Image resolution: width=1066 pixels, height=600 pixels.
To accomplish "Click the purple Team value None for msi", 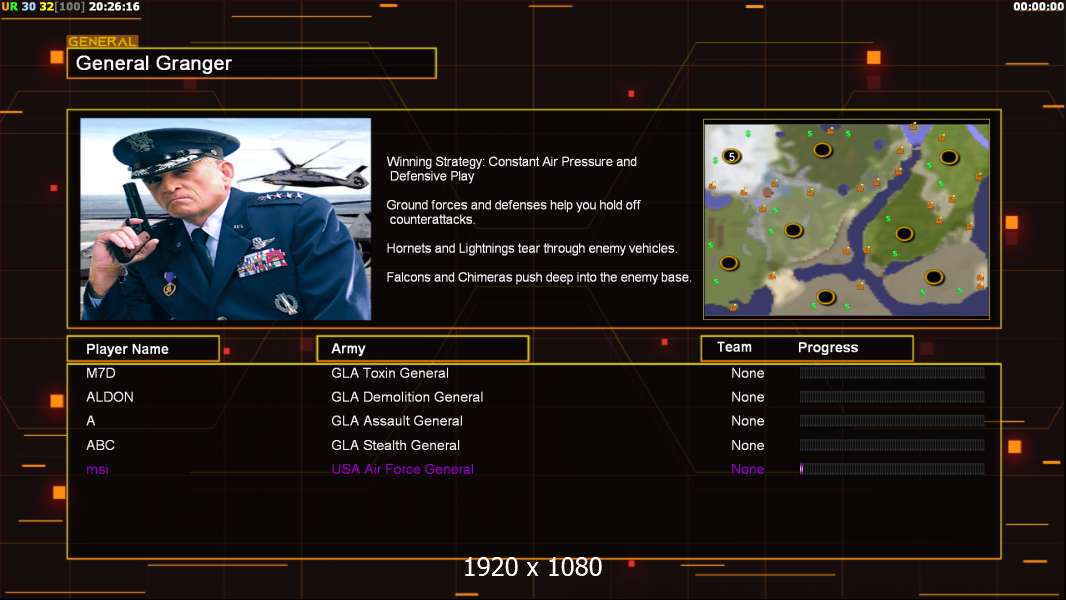I will [748, 470].
